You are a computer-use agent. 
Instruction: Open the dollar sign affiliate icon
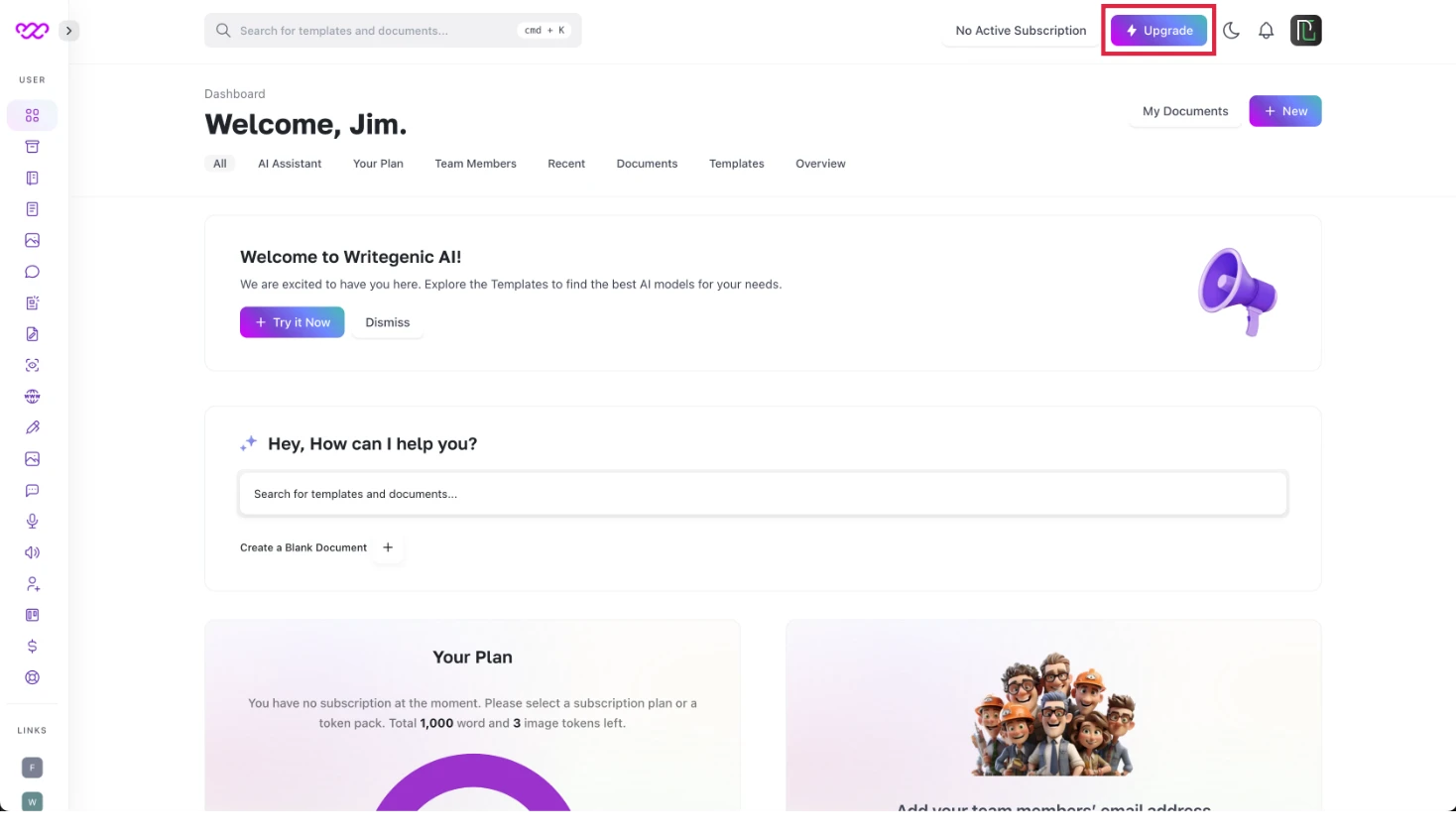pos(32,647)
